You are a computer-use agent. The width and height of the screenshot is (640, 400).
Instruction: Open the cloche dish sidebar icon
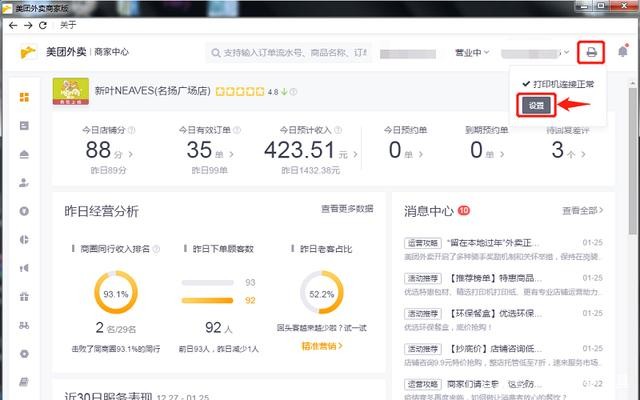(24, 154)
